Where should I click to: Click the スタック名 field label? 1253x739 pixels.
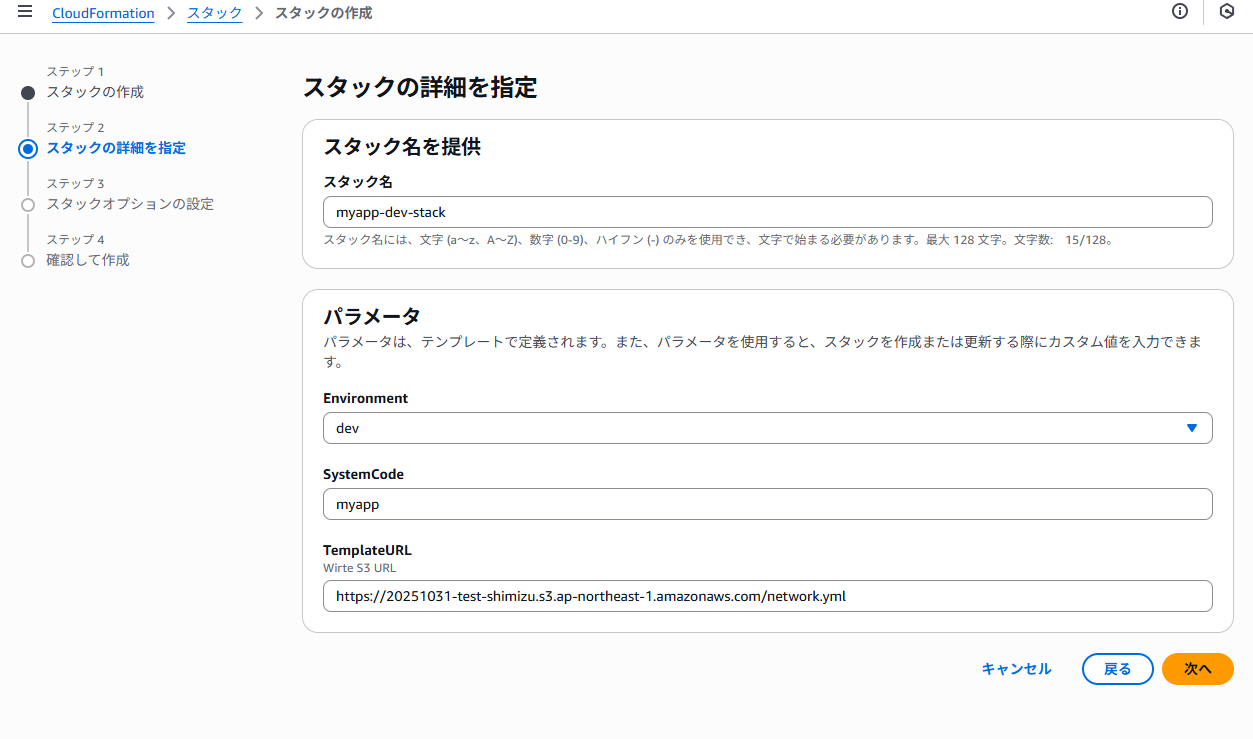(358, 182)
